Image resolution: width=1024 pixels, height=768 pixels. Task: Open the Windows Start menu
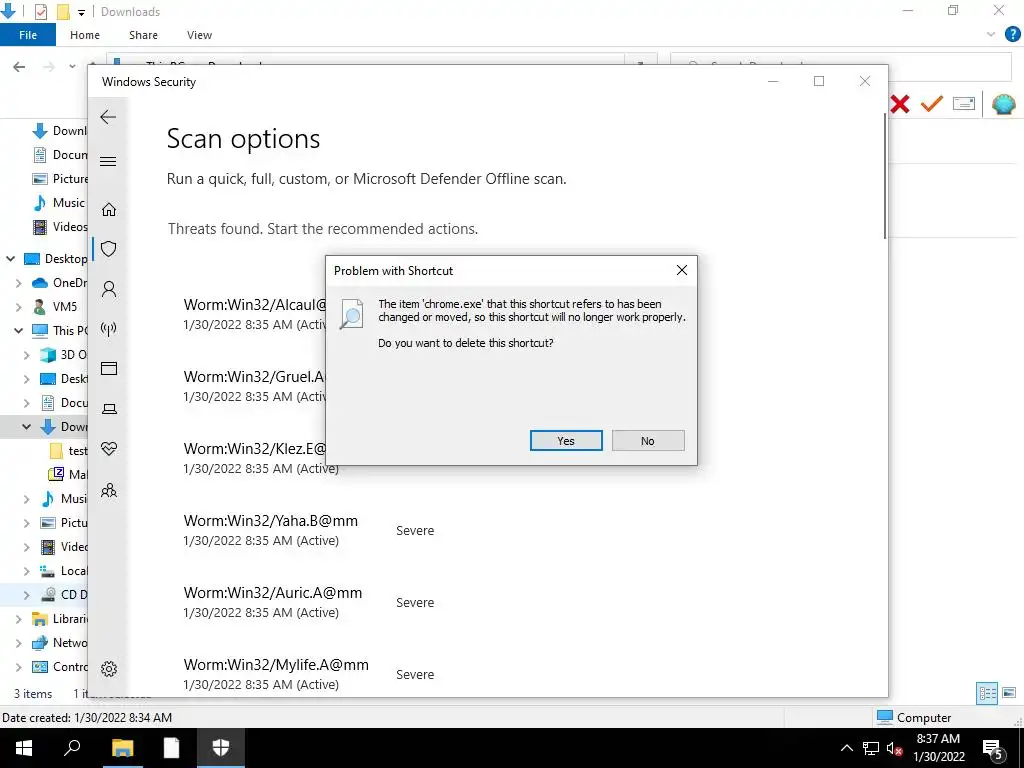point(24,748)
